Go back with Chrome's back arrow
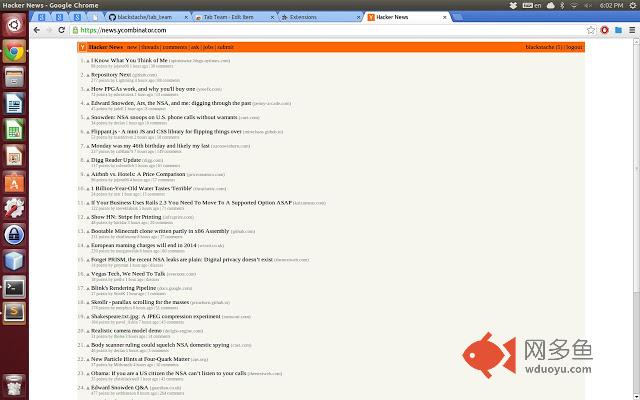Screen dimensions: 640x400 click(37, 30)
